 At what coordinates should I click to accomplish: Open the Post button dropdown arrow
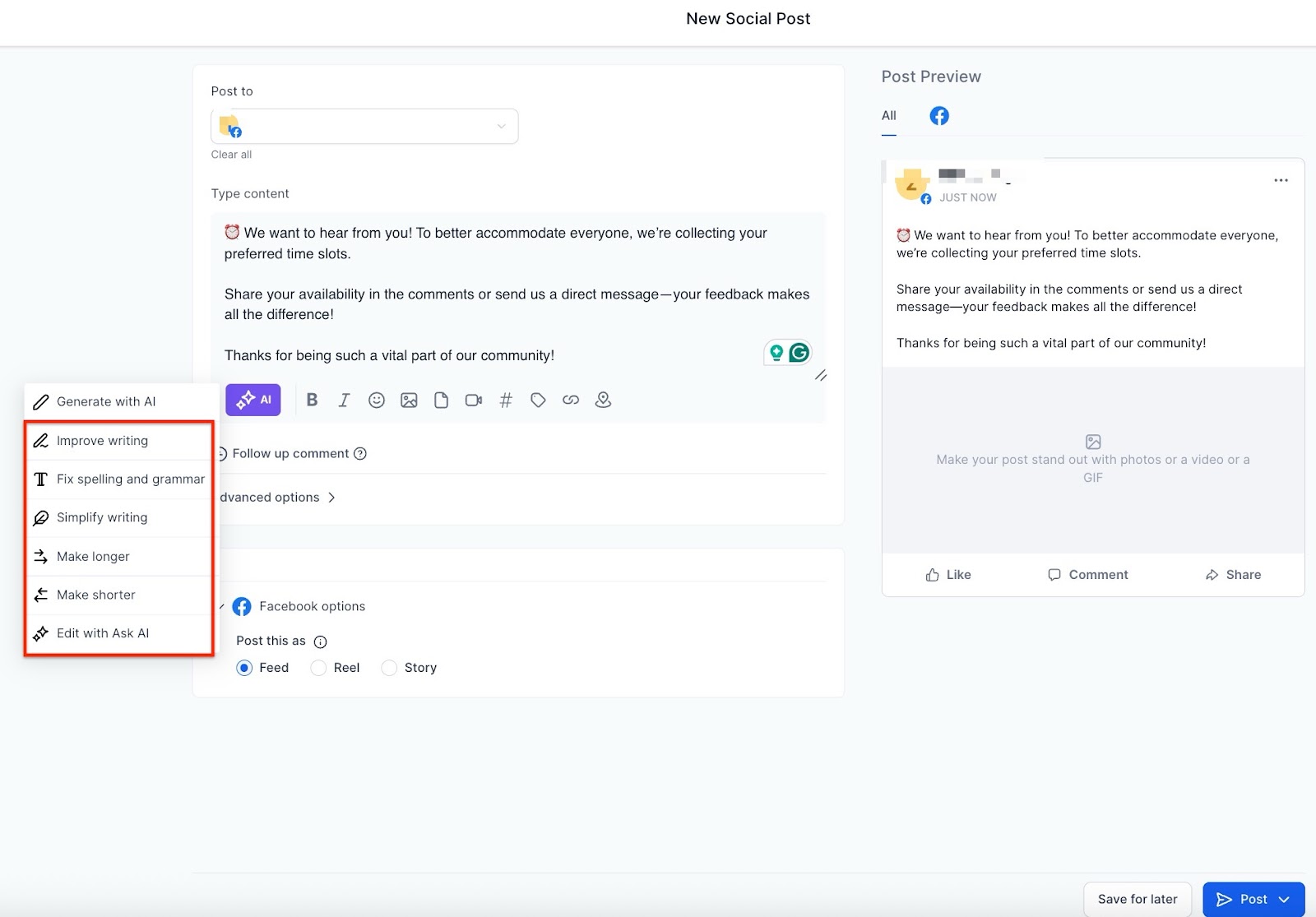[1284, 899]
